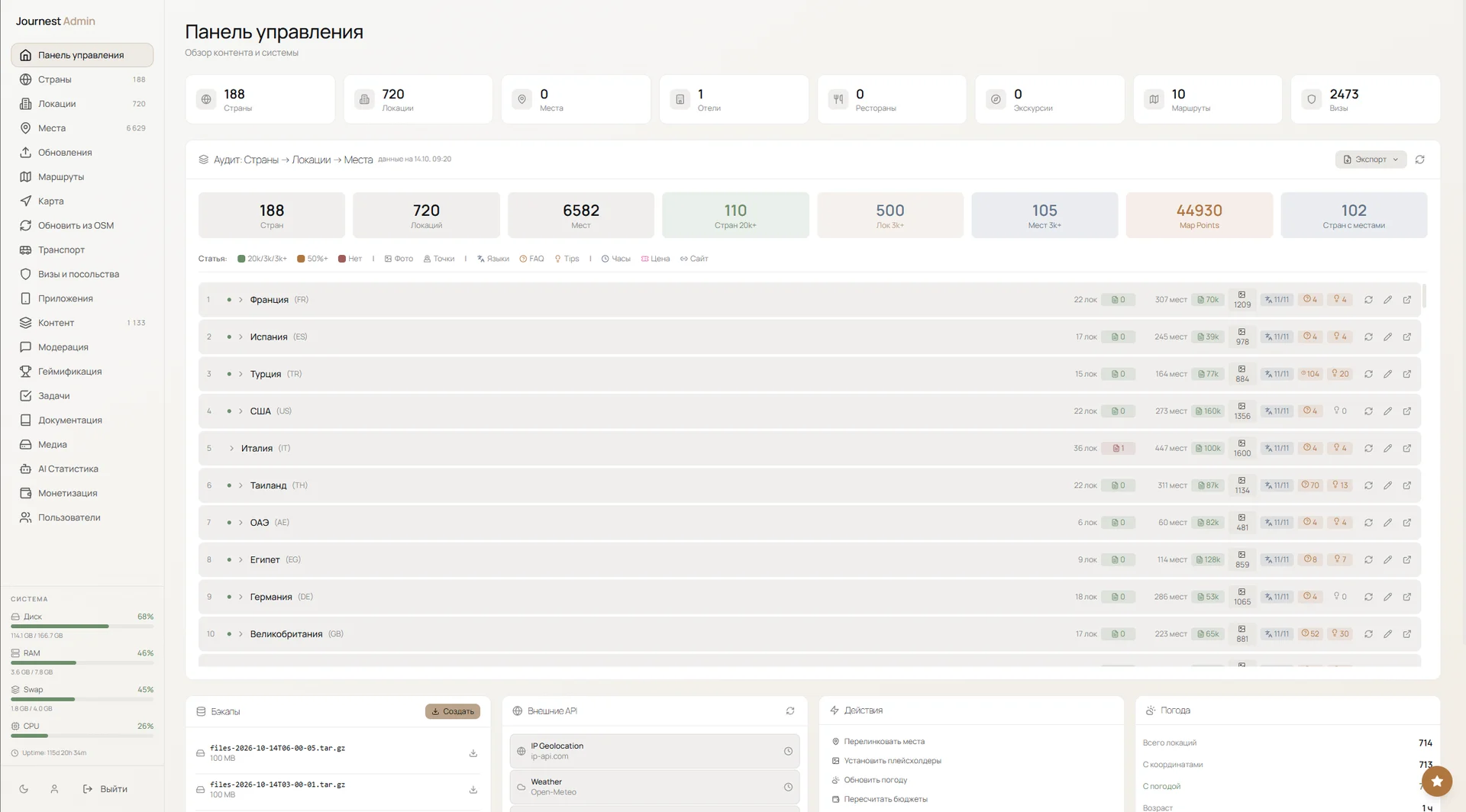Refresh the external API panel
Image resolution: width=1466 pixels, height=812 pixels.
click(x=790, y=710)
